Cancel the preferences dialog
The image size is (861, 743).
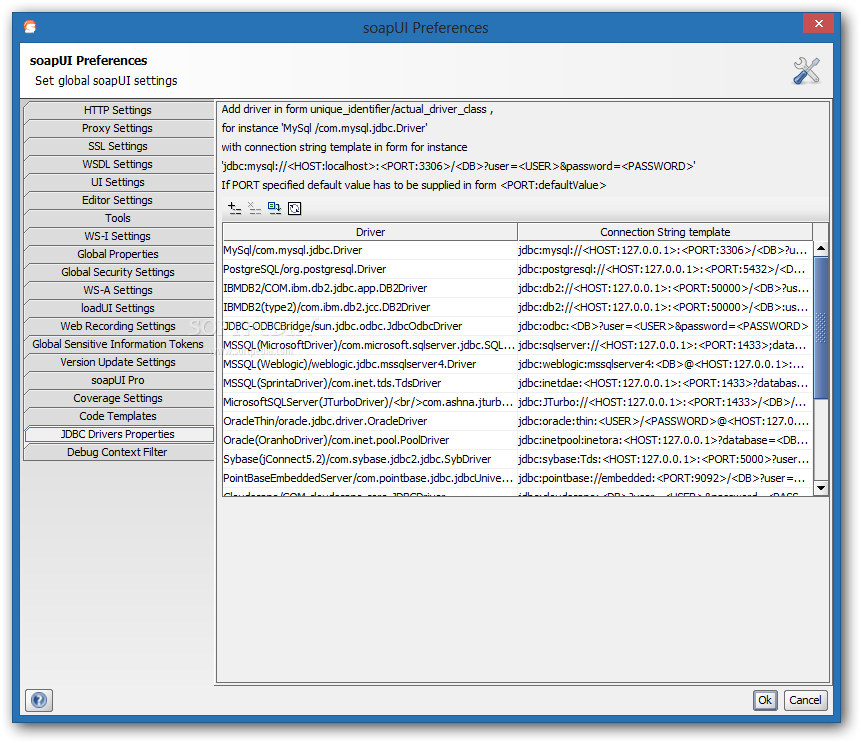tap(805, 700)
